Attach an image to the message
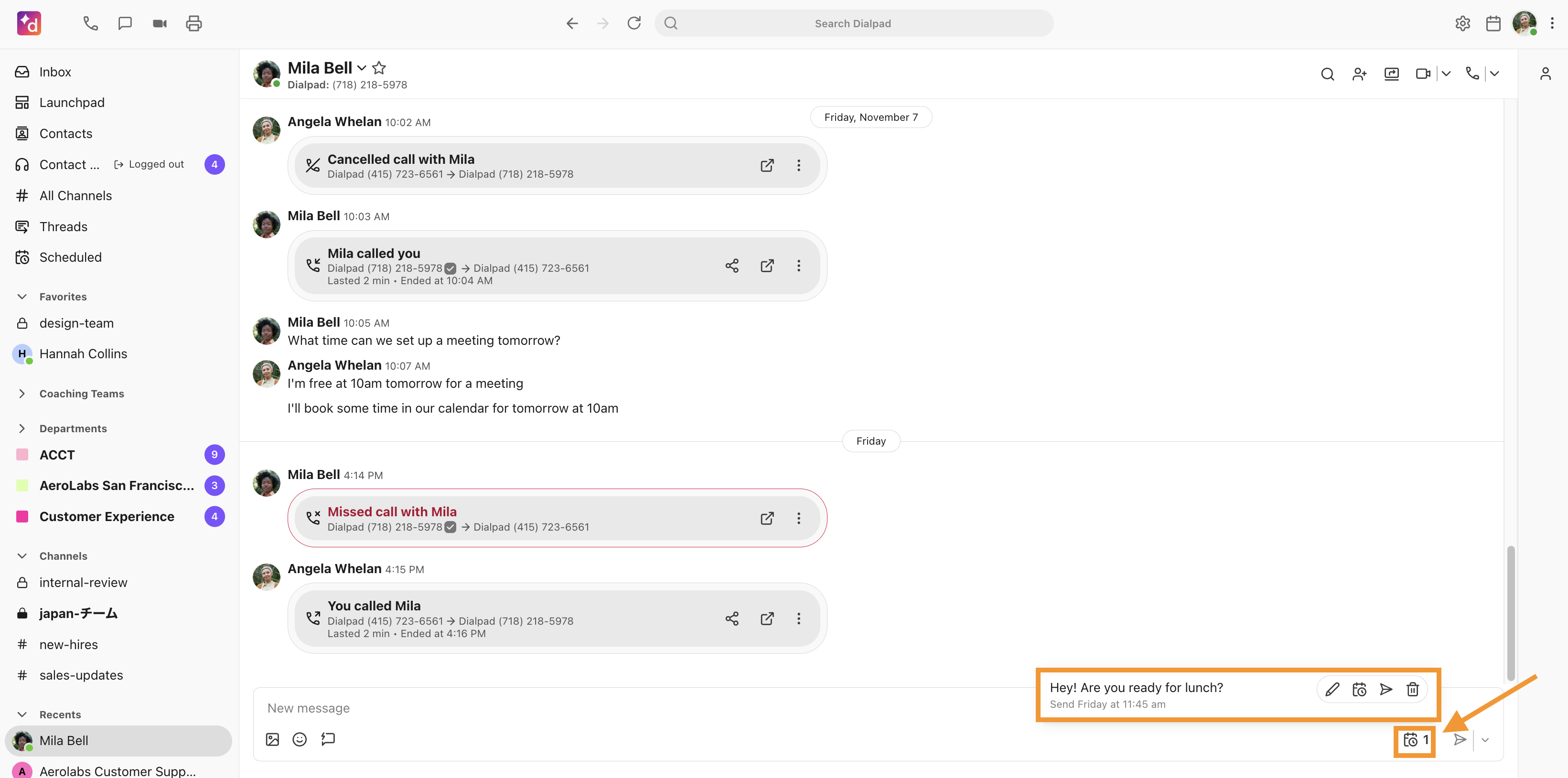Screen dimensions: 1568x778 [272, 740]
